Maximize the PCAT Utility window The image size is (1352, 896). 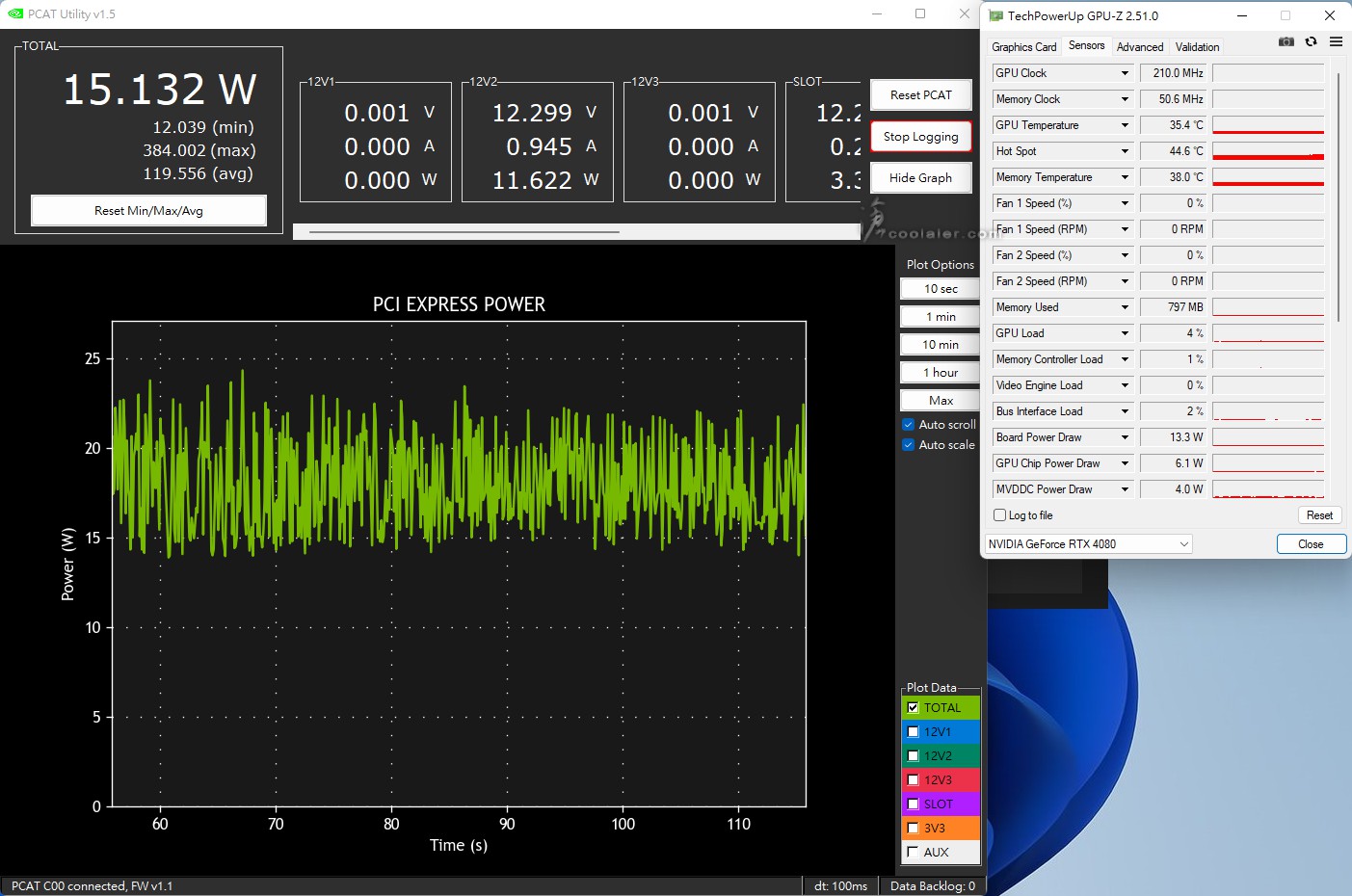pos(920,13)
